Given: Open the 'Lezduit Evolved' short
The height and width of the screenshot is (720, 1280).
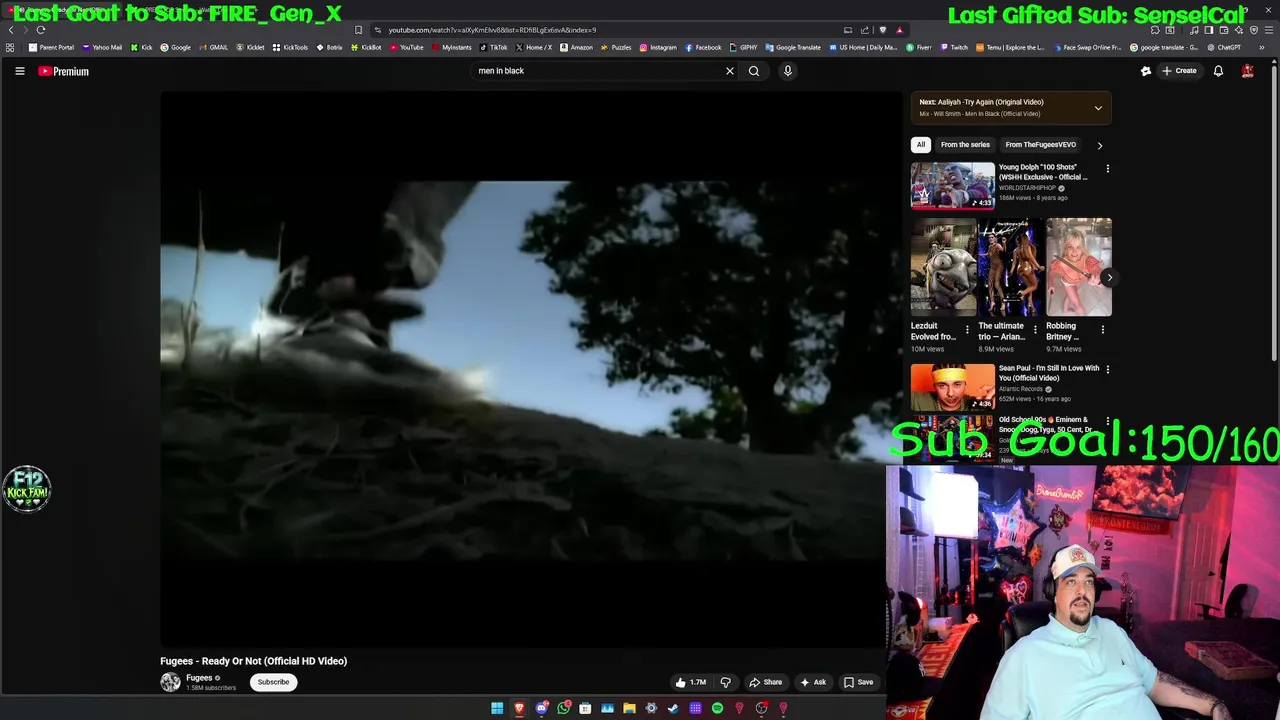Looking at the screenshot, I should pos(943,267).
